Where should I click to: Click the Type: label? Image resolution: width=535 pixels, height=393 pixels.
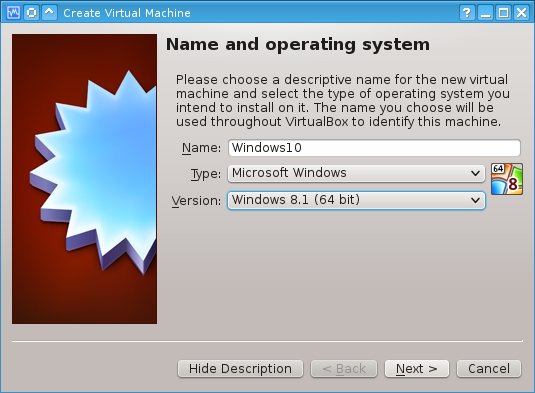(x=206, y=174)
